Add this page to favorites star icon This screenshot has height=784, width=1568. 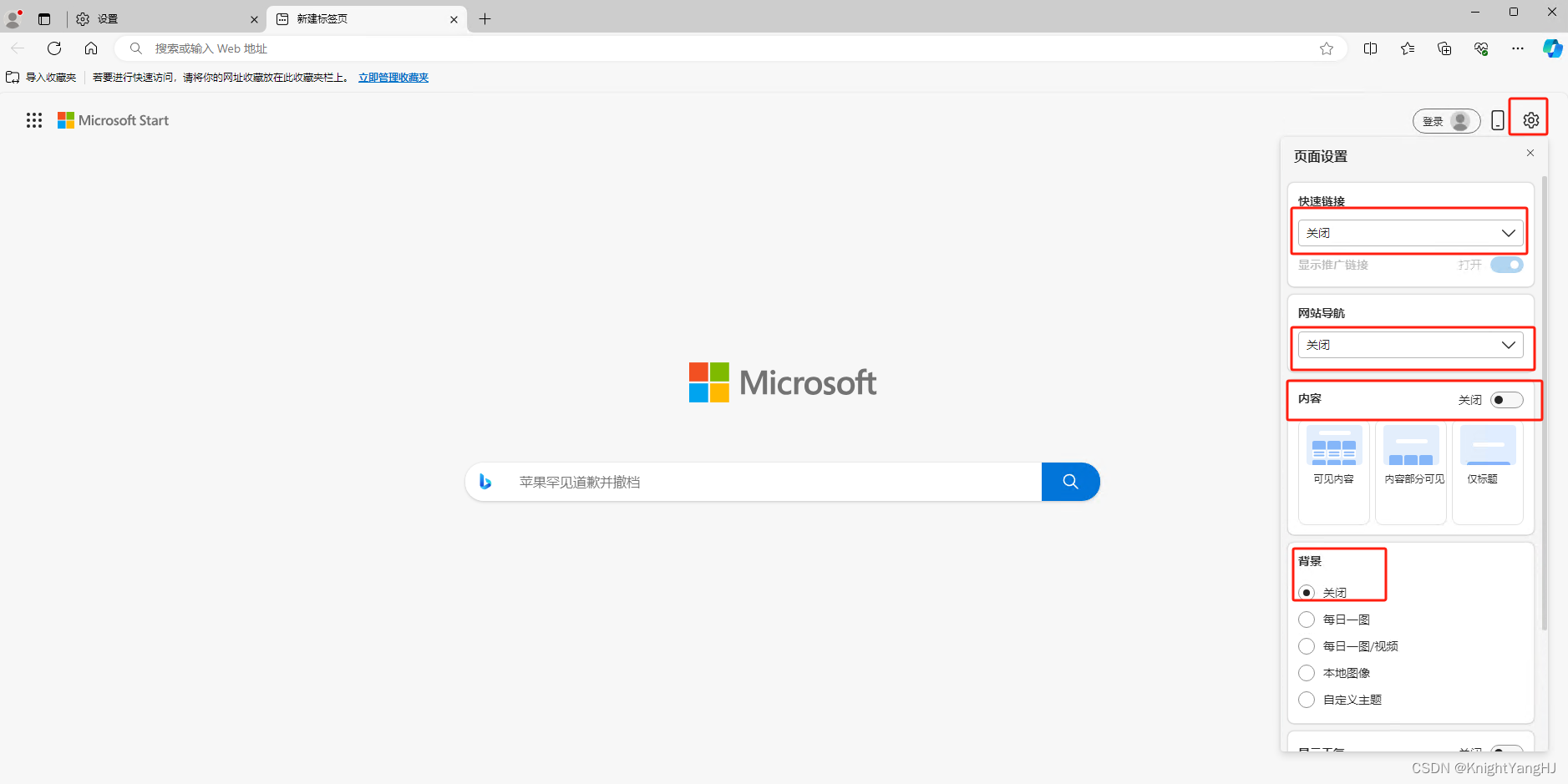[x=1326, y=48]
